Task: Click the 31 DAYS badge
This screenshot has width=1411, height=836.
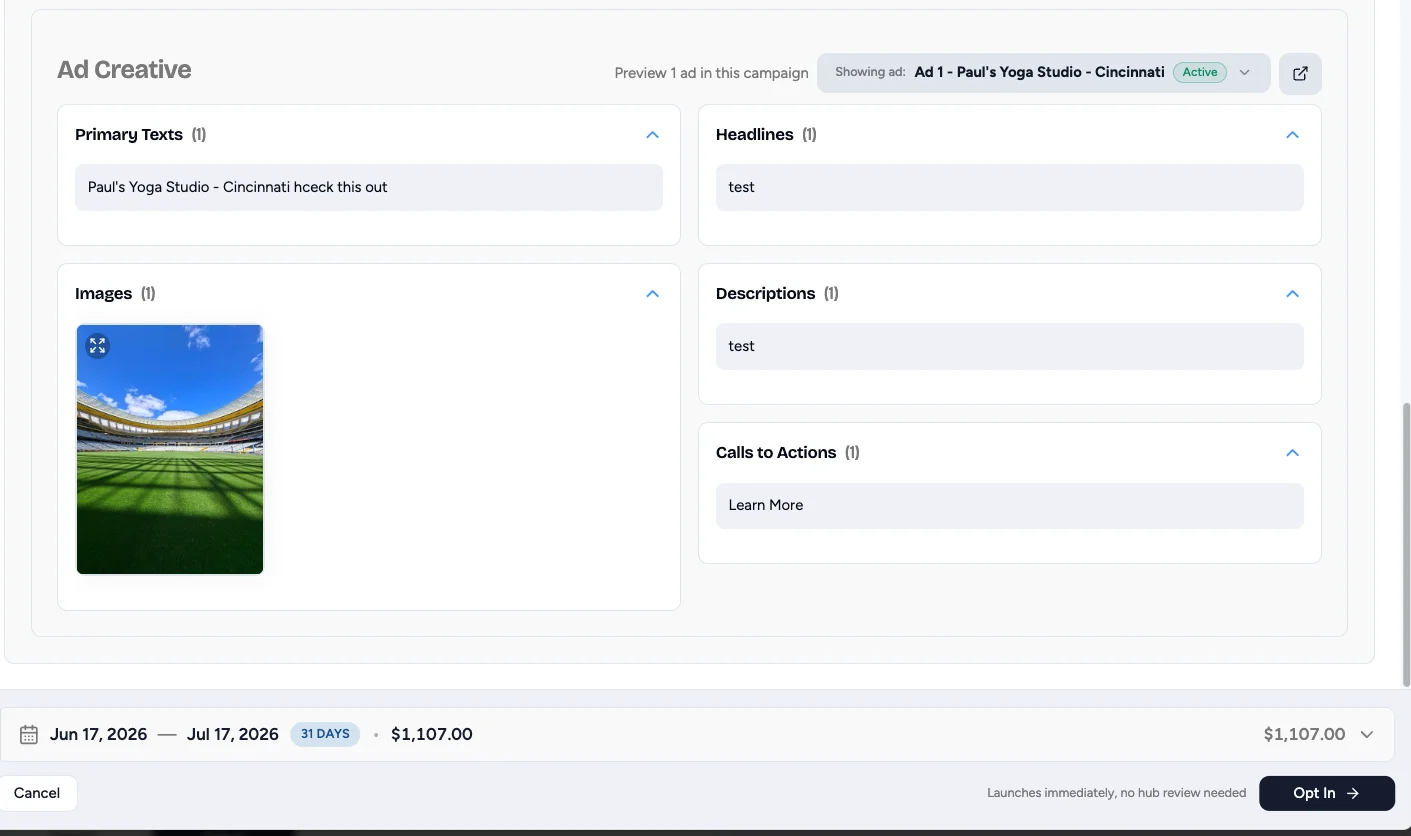Action: point(325,734)
